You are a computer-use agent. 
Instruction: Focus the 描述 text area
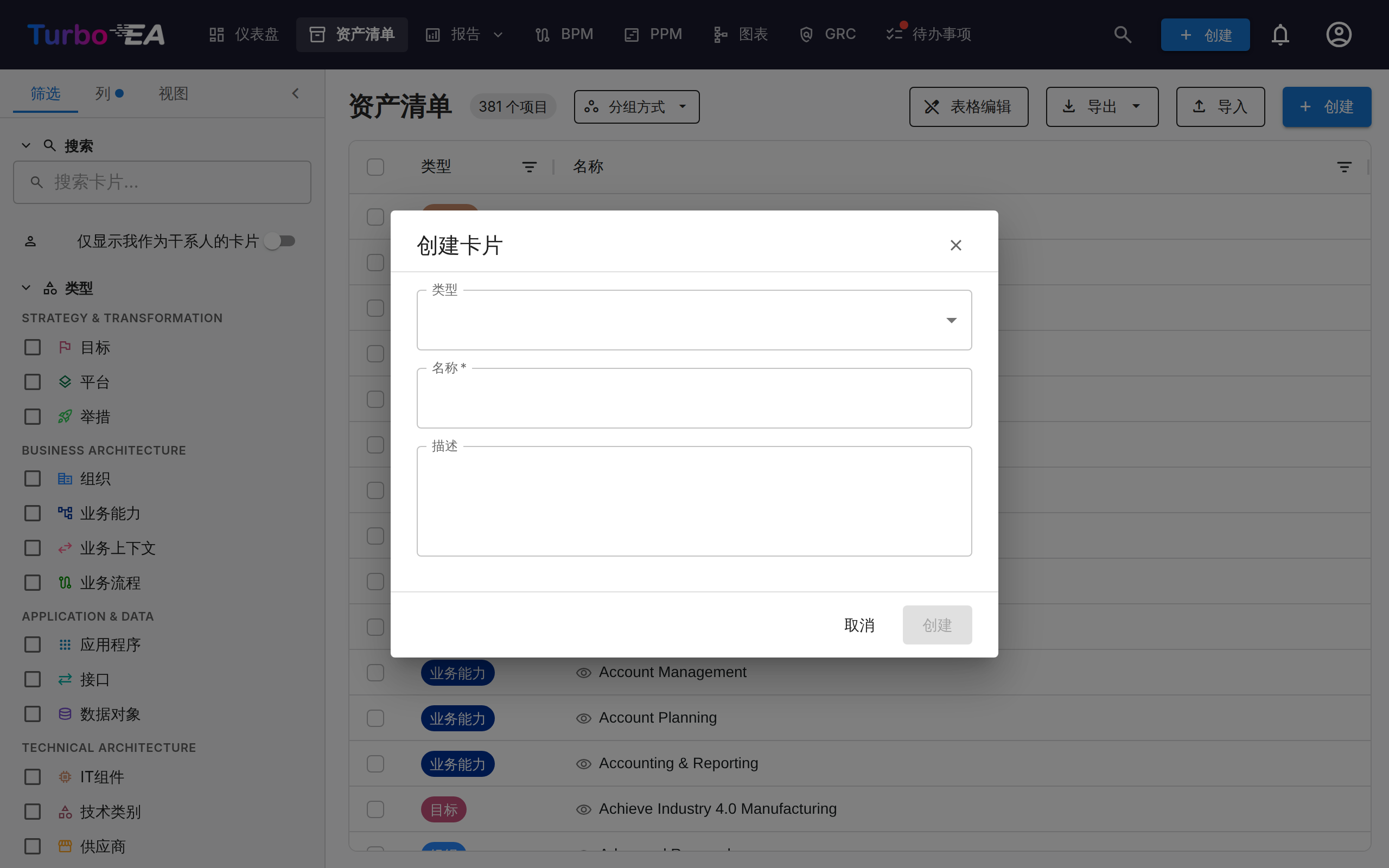[694, 501]
